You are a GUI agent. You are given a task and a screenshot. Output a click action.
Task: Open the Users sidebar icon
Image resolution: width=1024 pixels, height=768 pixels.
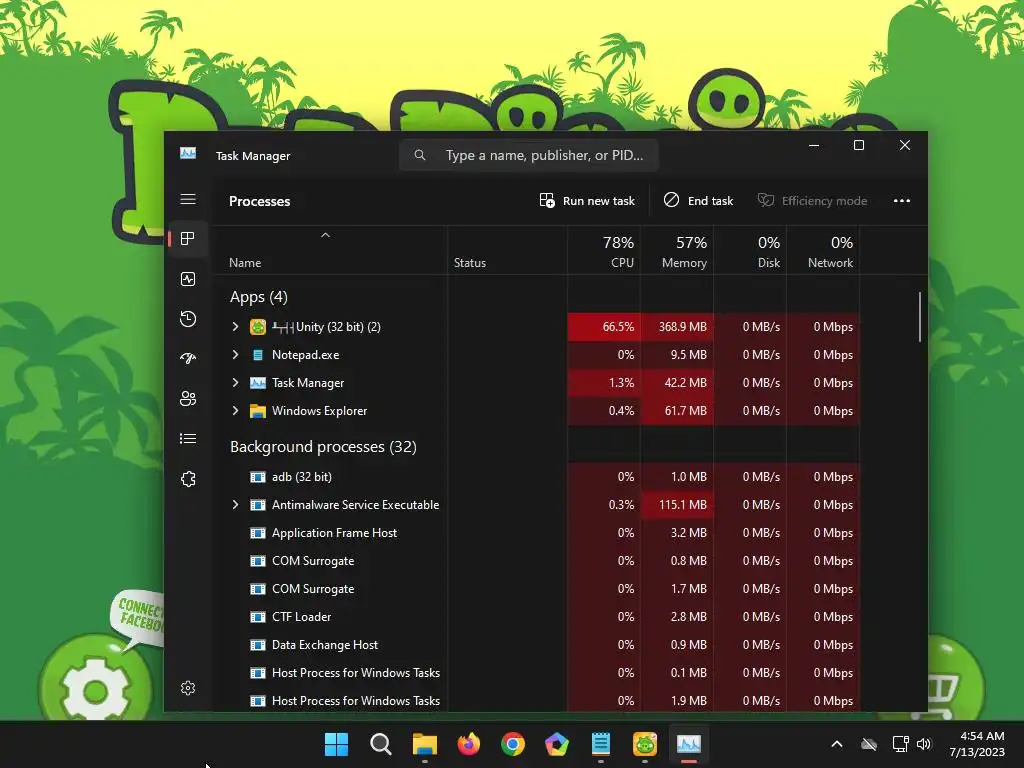point(188,398)
